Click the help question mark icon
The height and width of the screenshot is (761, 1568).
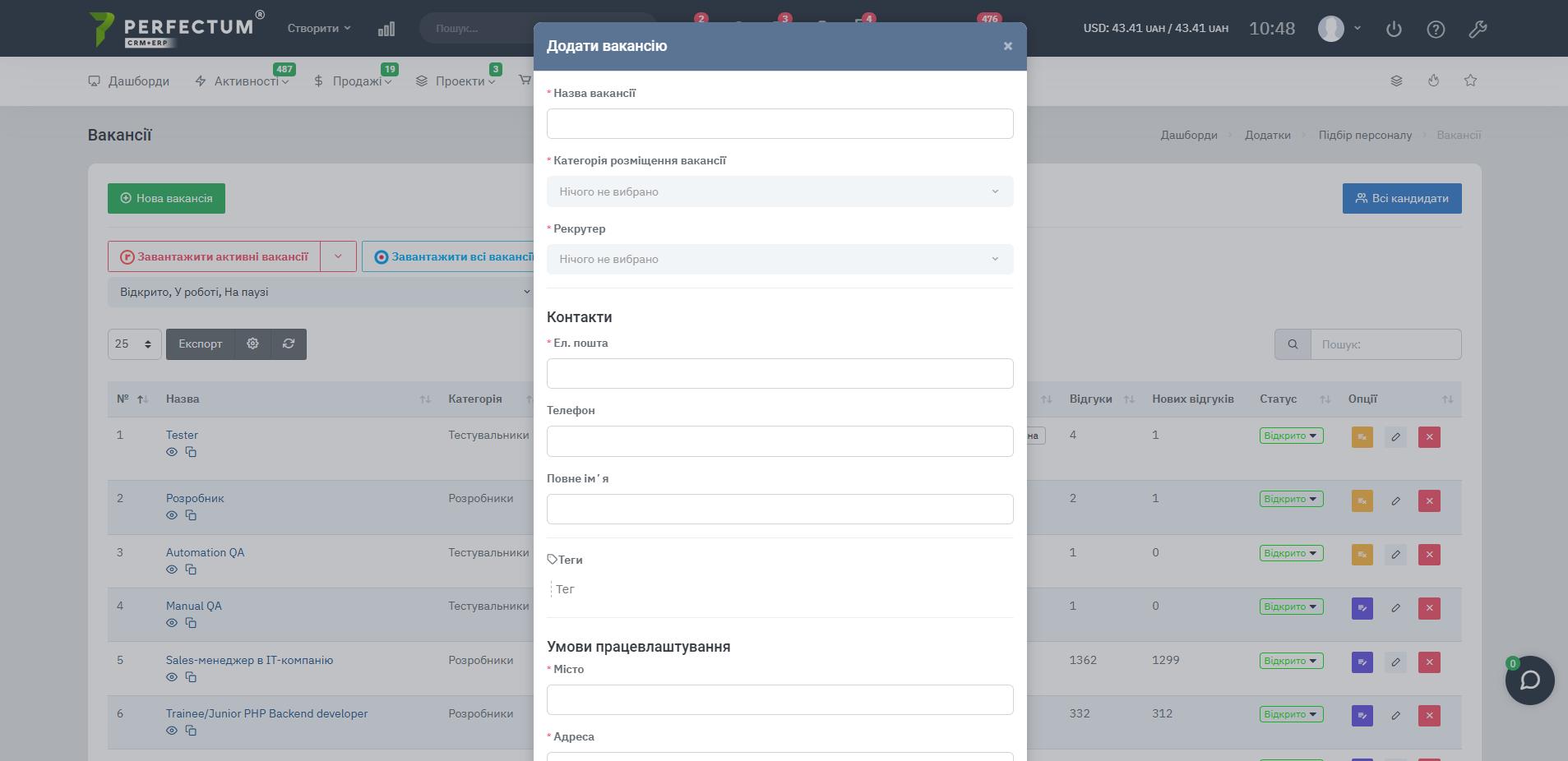[x=1436, y=29]
